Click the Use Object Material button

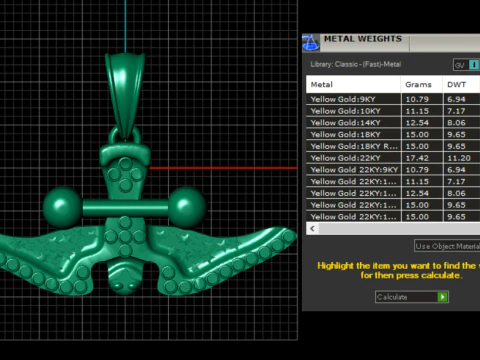coord(447,246)
